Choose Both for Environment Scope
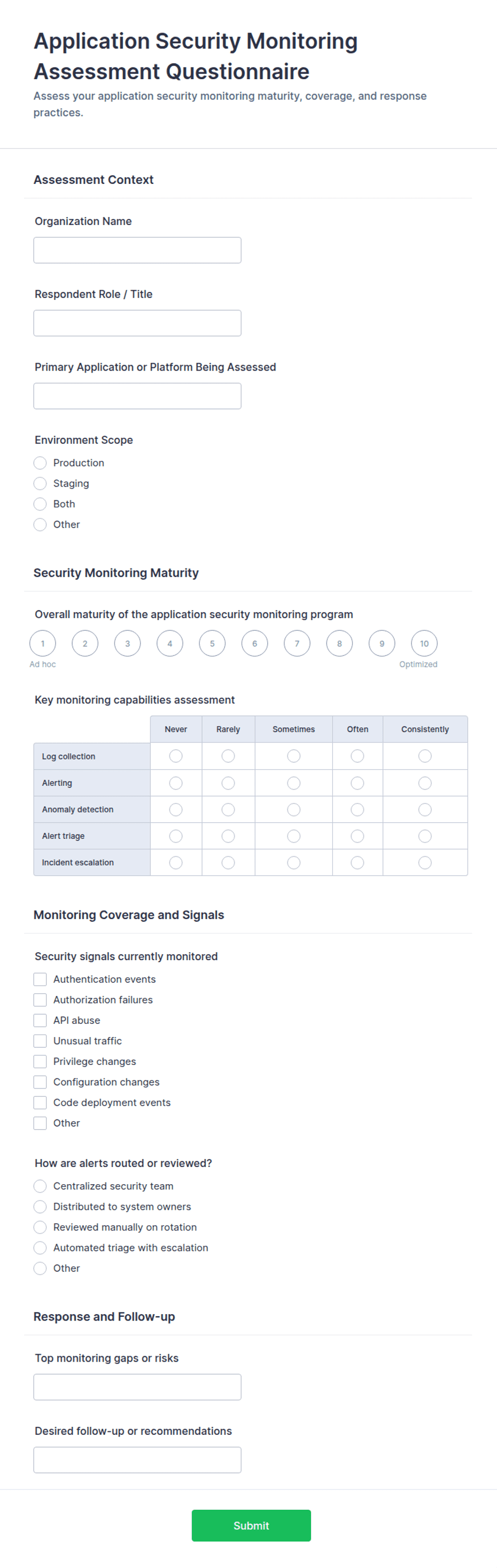Screen dimensions: 497x1568 [40, 504]
